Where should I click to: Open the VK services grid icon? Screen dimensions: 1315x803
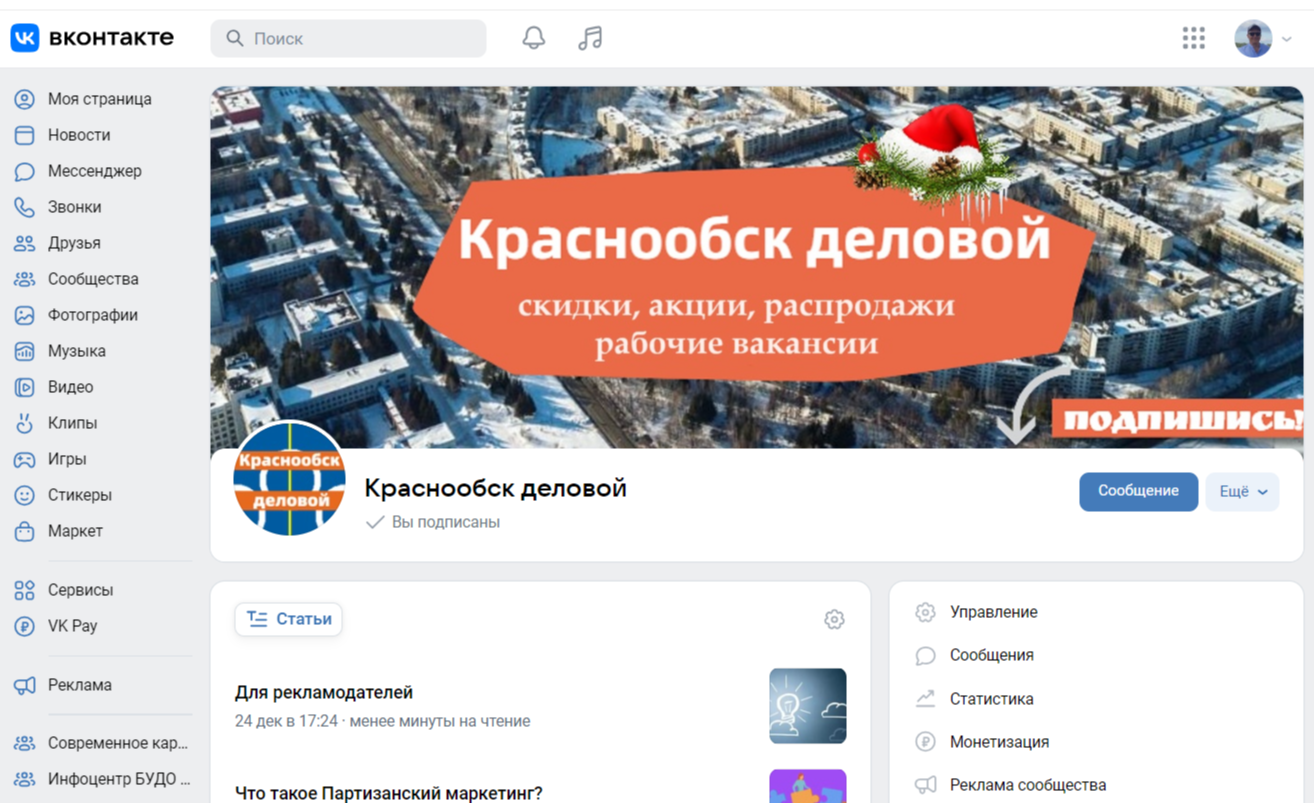tap(1193, 38)
